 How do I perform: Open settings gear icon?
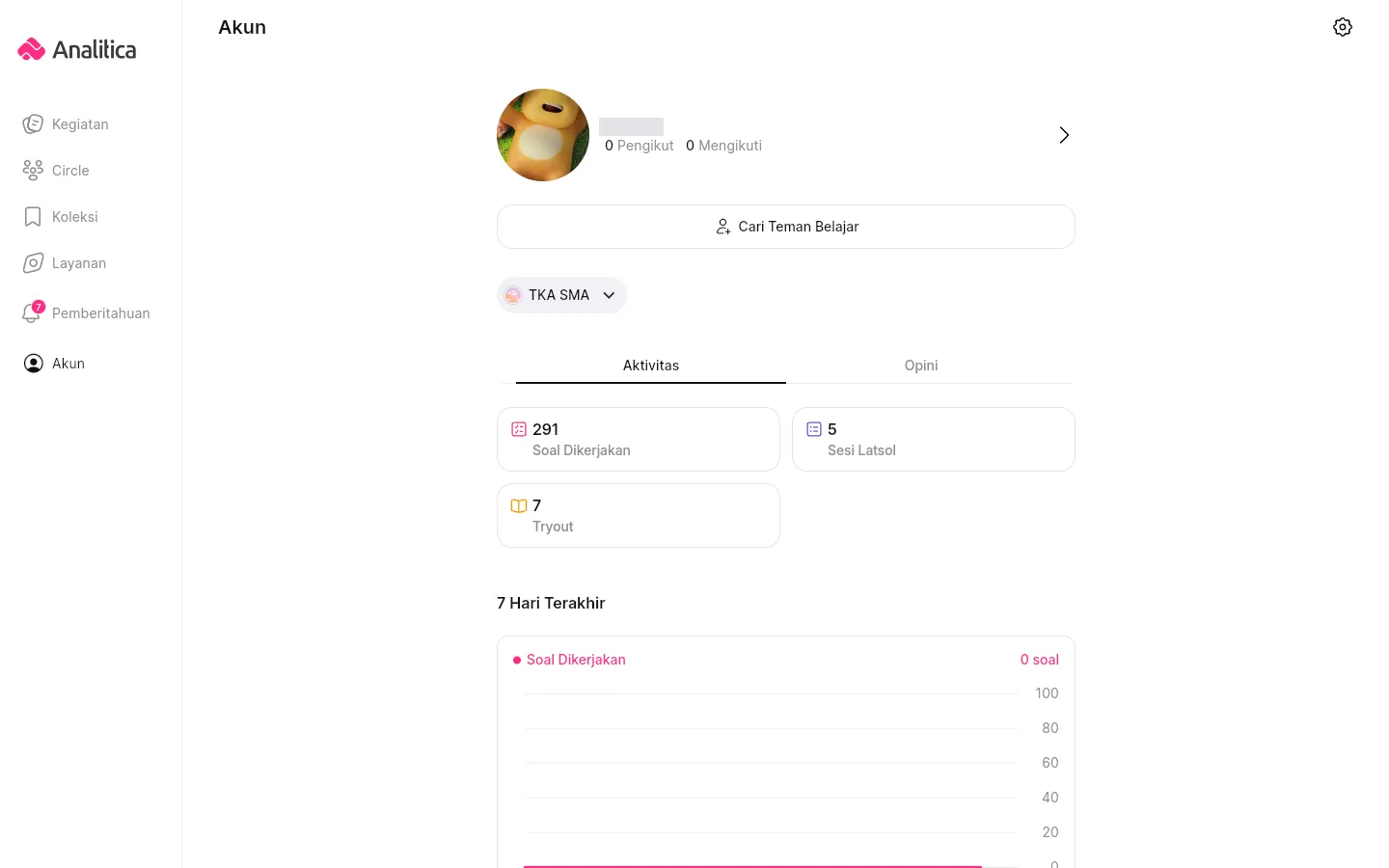click(x=1342, y=27)
